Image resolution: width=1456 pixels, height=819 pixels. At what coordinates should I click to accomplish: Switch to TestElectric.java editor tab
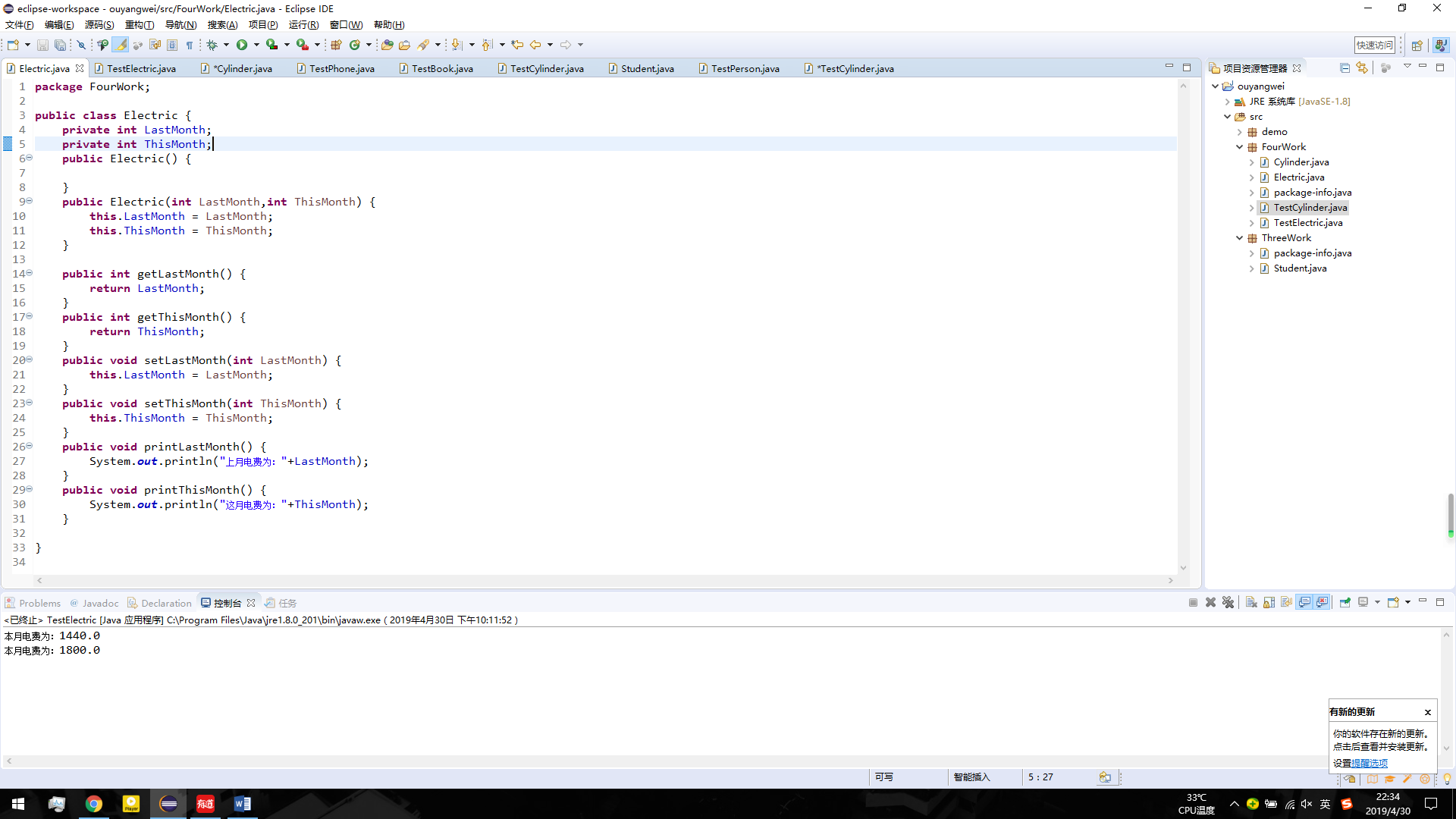click(141, 68)
